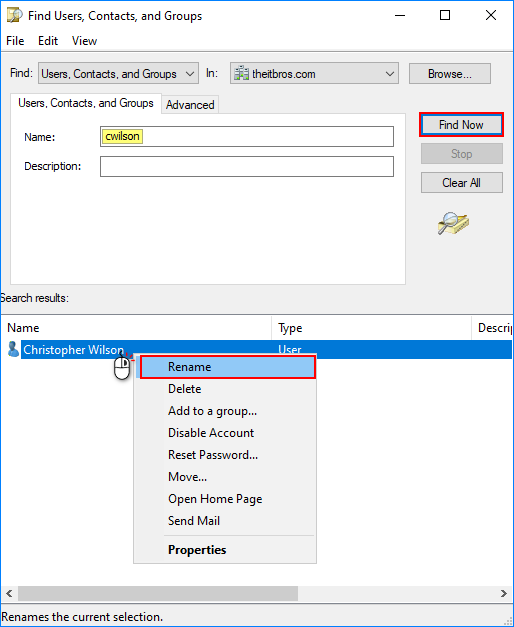This screenshot has height=627, width=514.
Task: Click the Find Now button
Action: pyautogui.click(x=461, y=125)
